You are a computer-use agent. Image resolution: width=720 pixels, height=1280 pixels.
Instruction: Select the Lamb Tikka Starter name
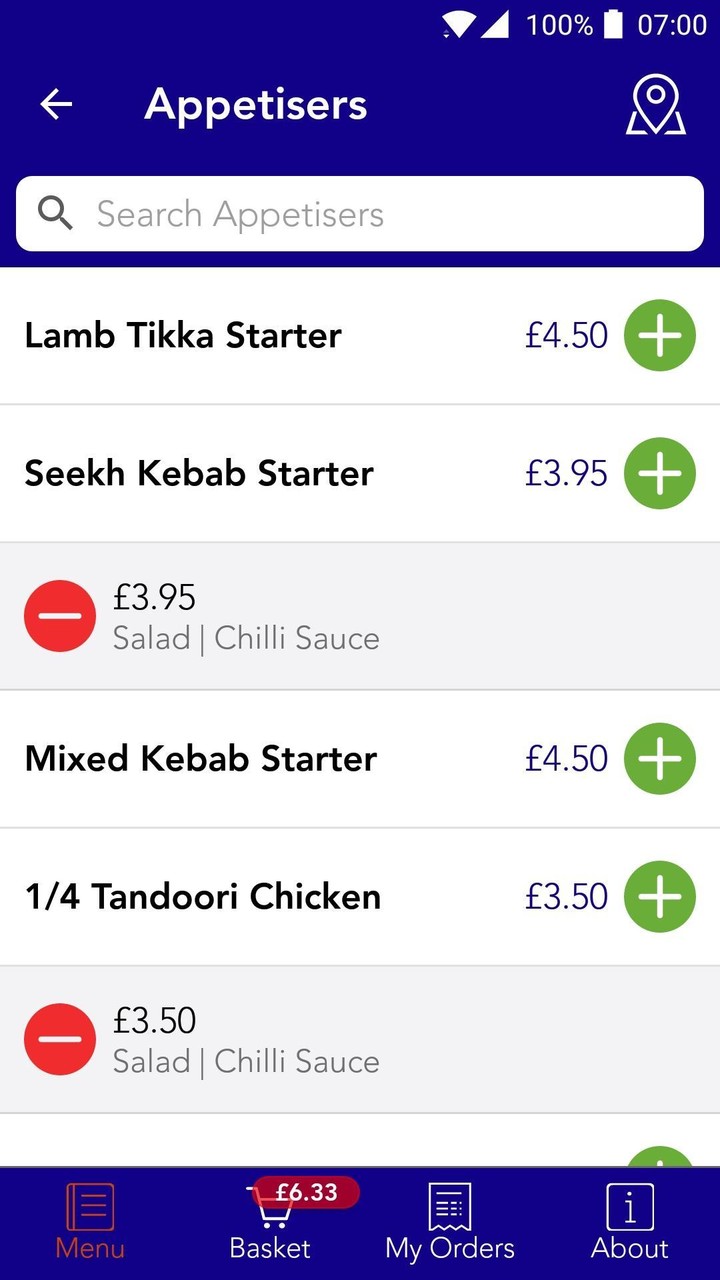tap(183, 335)
